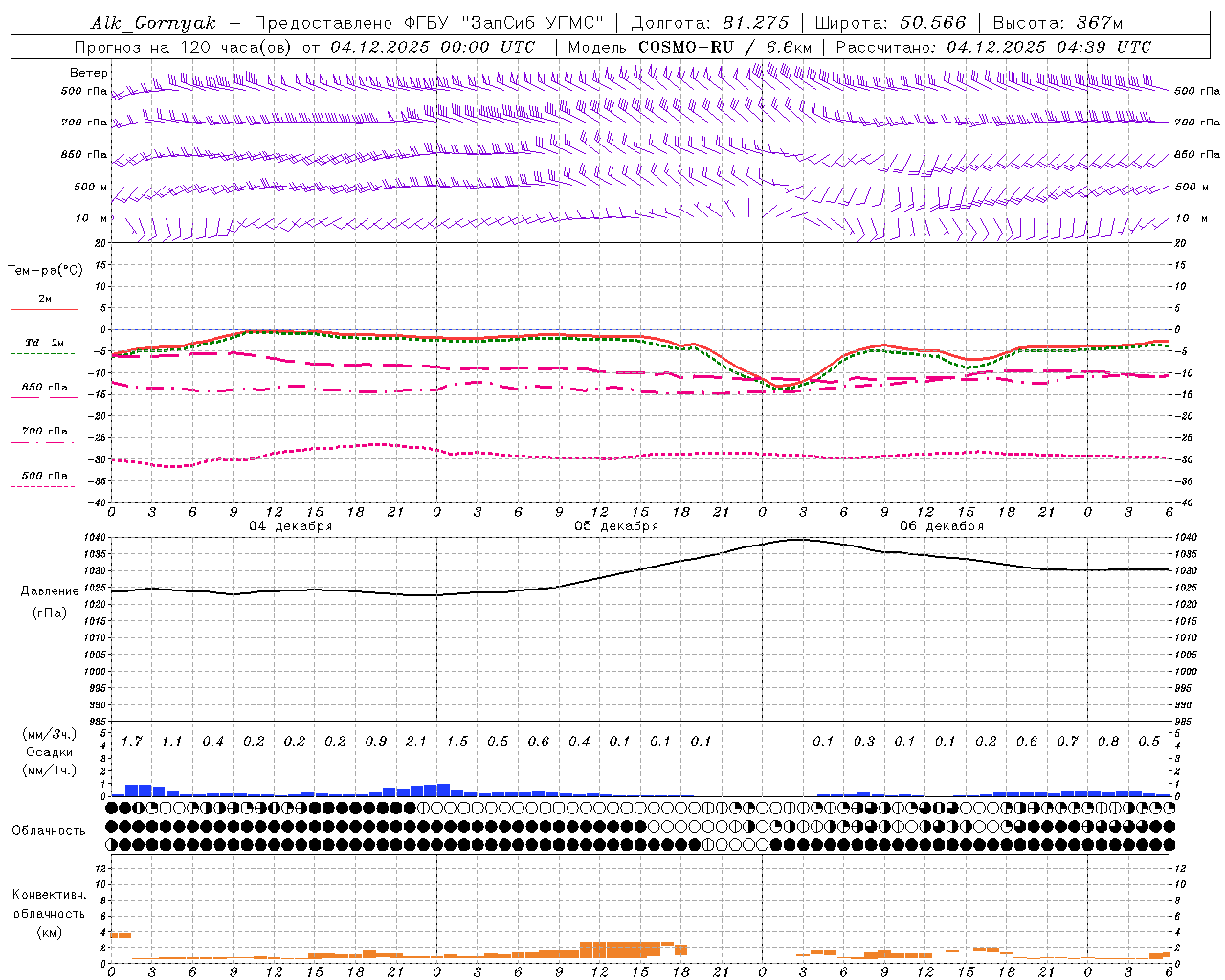Viewport: 1225px width, 980px height.
Task: Click the 500 гПа entry in temperature legend
Action: click(x=45, y=476)
